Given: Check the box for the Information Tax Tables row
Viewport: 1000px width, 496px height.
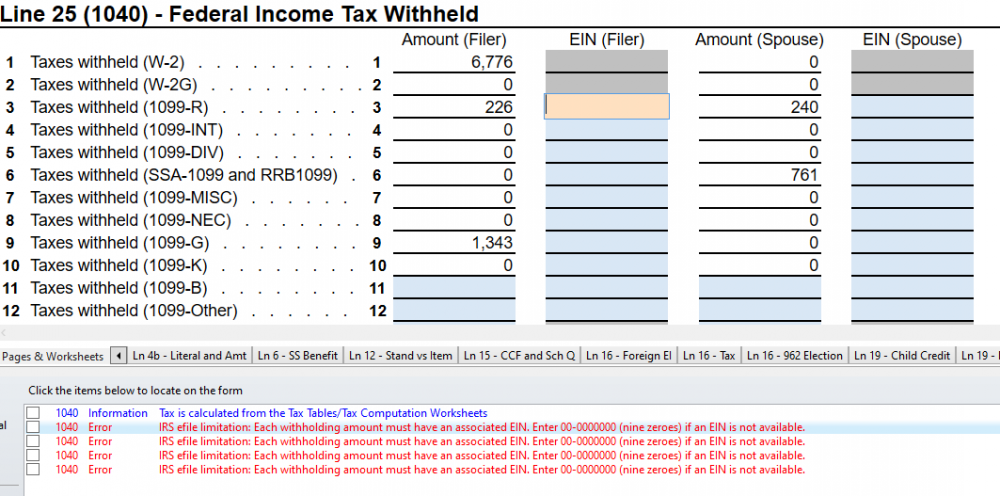Looking at the screenshot, I should click(x=33, y=413).
